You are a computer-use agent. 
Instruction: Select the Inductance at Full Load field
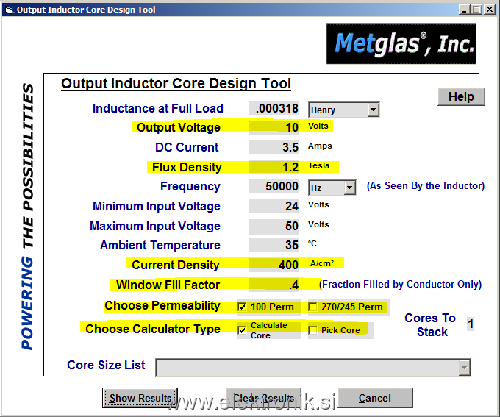[274, 108]
